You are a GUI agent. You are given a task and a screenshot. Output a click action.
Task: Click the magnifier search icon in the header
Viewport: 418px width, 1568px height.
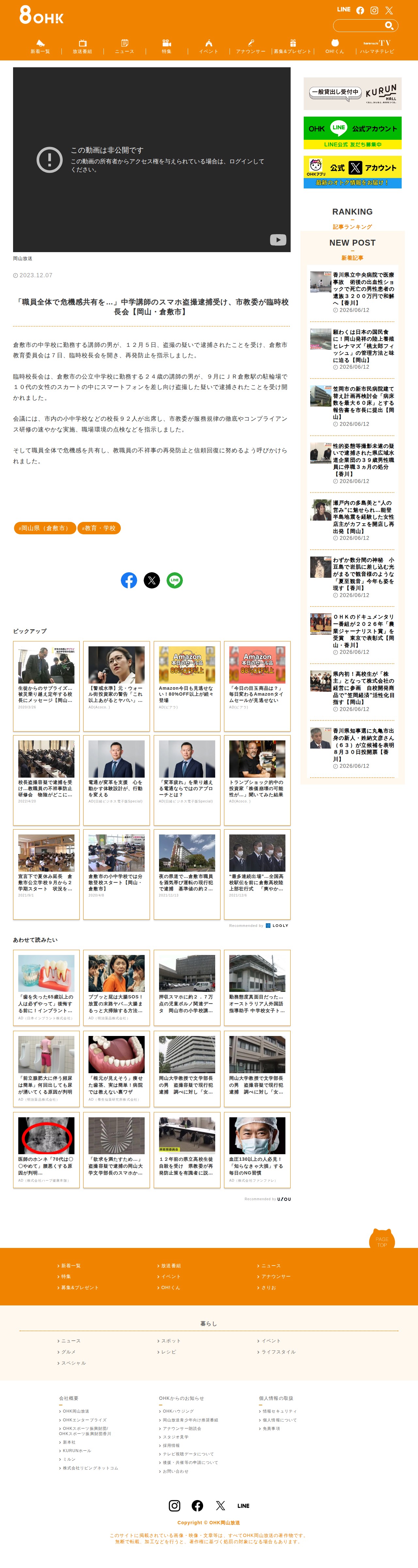pyautogui.click(x=389, y=25)
